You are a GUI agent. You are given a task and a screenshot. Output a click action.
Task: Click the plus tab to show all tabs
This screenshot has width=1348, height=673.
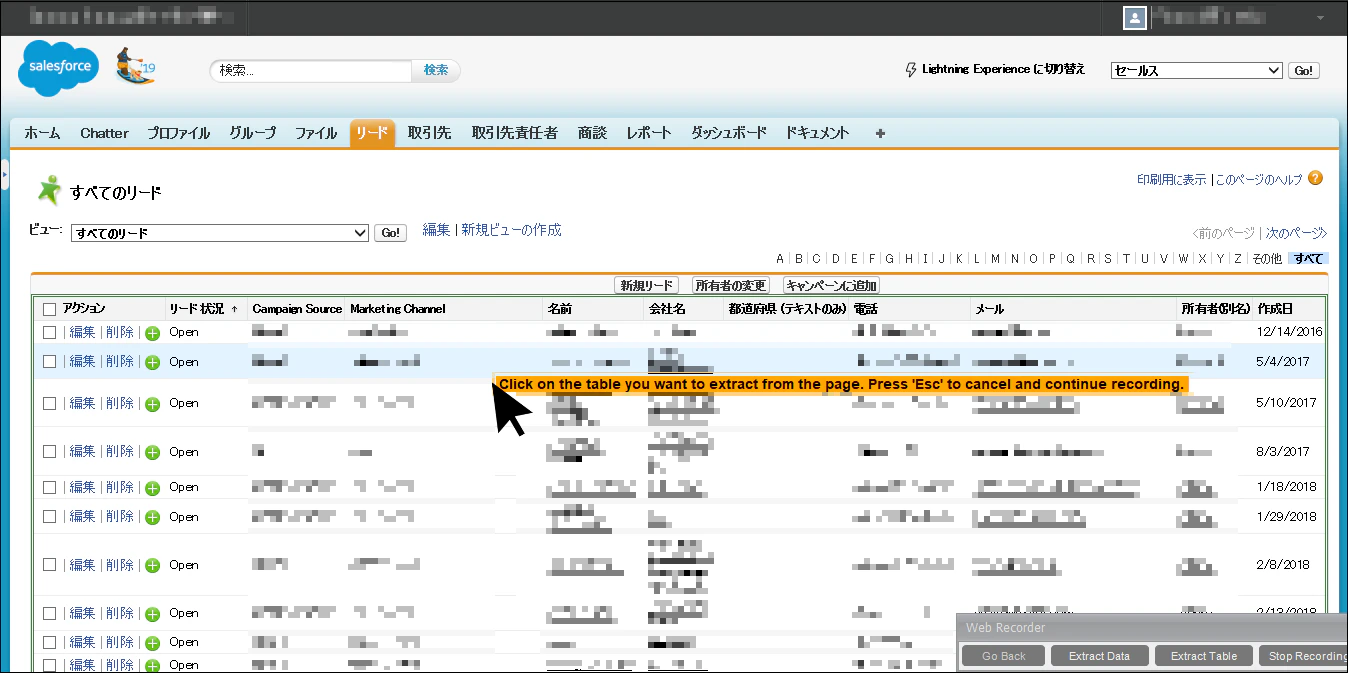pos(880,133)
